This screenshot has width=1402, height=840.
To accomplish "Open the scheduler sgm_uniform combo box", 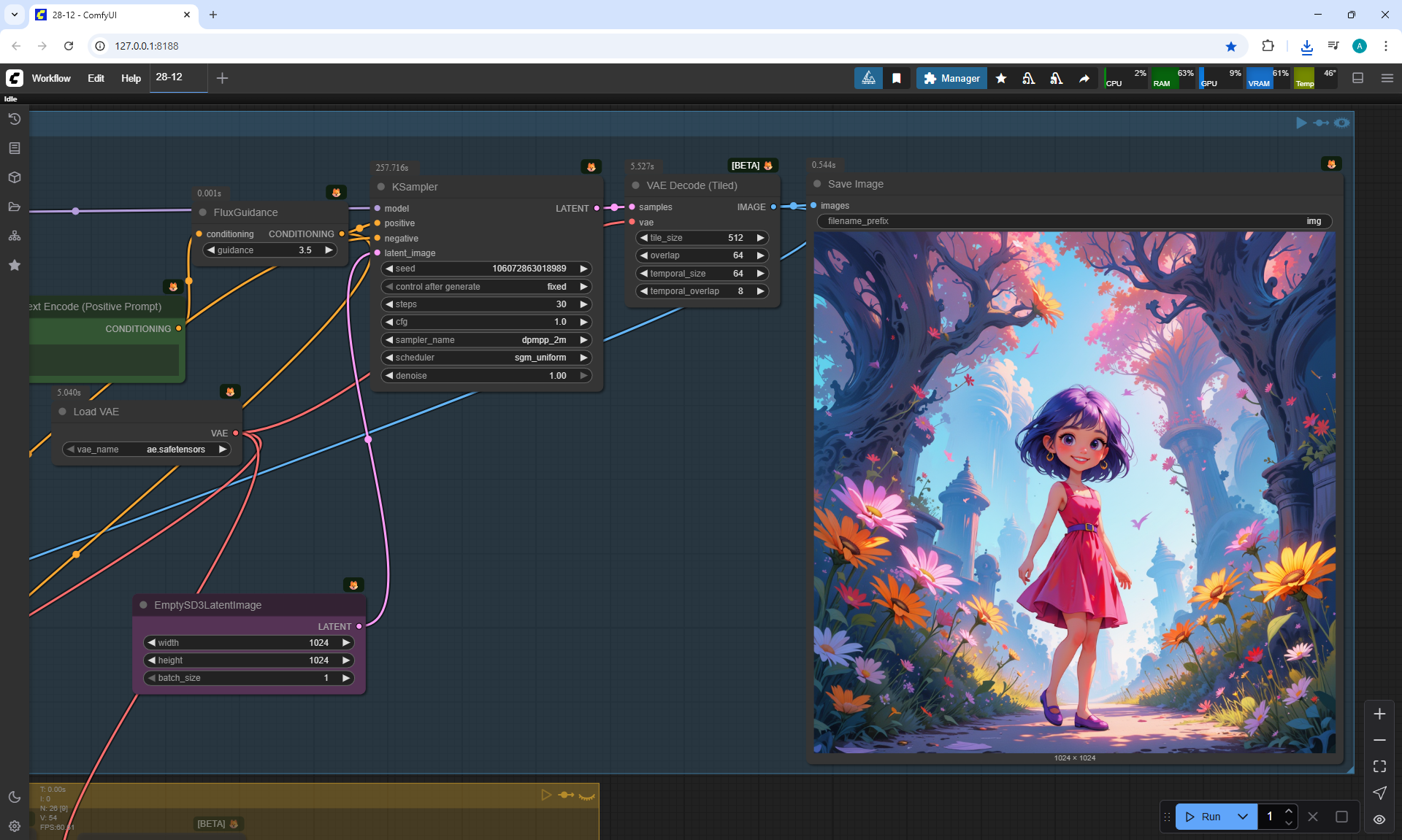I will pyautogui.click(x=486, y=358).
